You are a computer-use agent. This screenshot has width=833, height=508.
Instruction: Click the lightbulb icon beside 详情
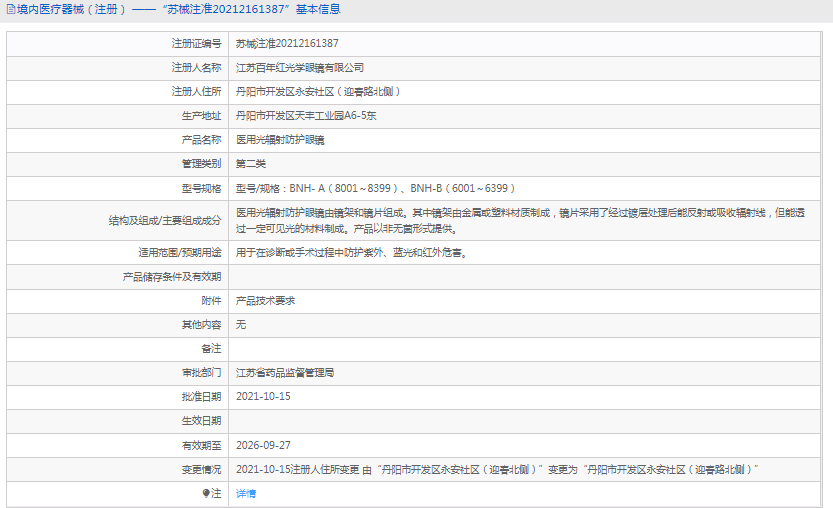(x=207, y=493)
